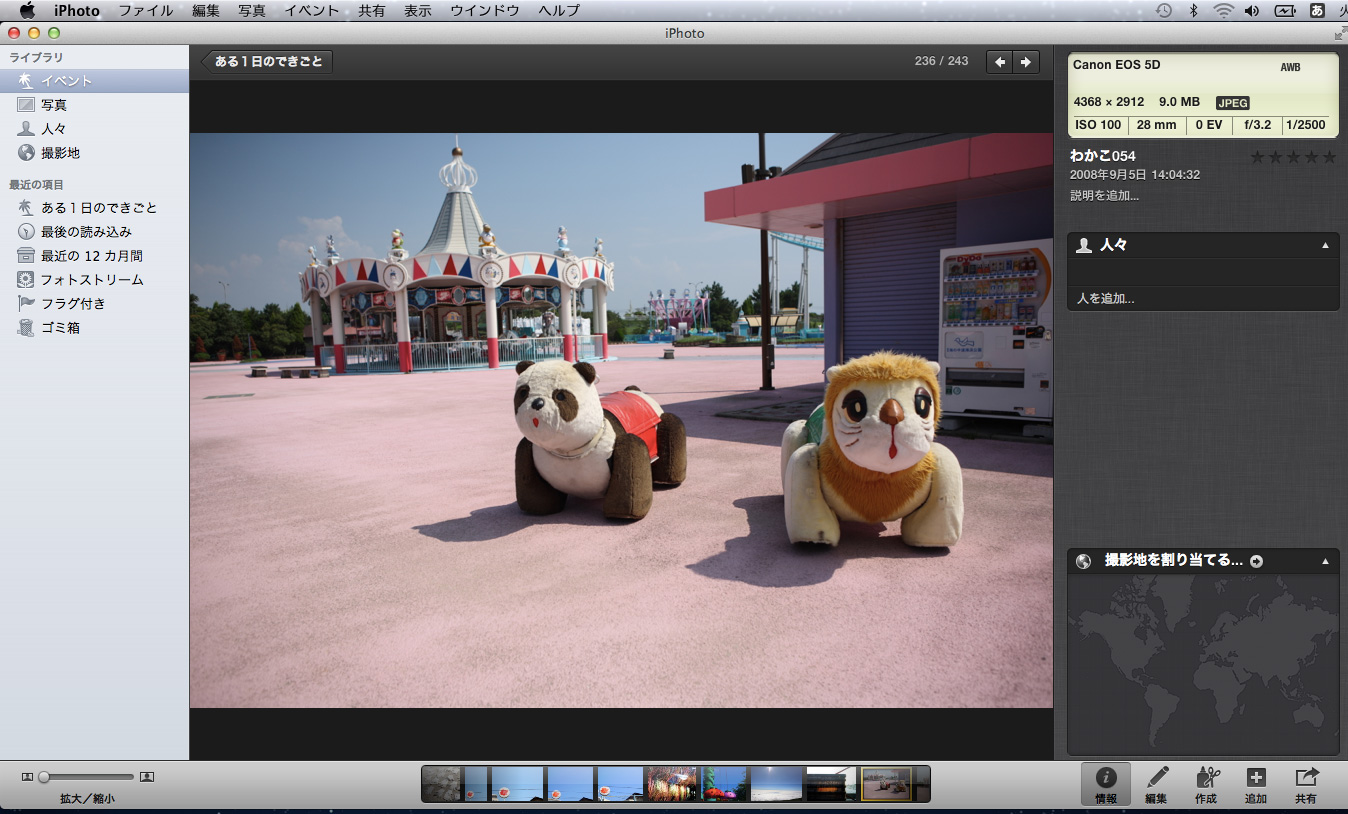Screen dimensions: 1348x814
Task: Click 人を追加... to add a person
Action: click(x=1105, y=298)
